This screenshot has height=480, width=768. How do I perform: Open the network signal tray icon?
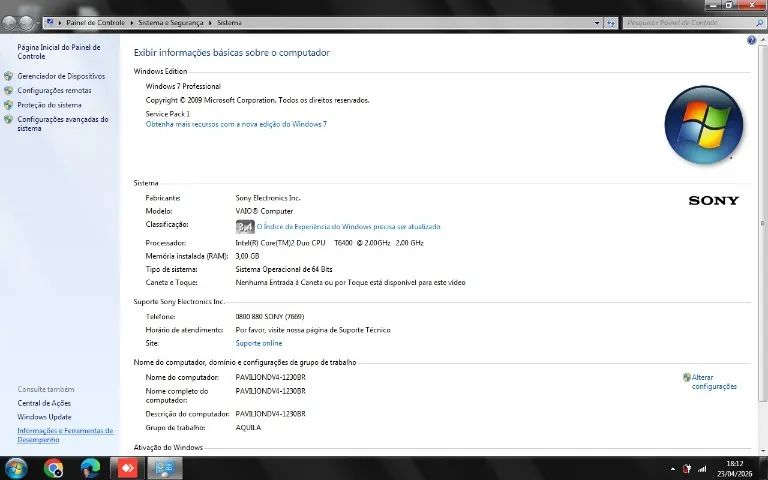(702, 469)
